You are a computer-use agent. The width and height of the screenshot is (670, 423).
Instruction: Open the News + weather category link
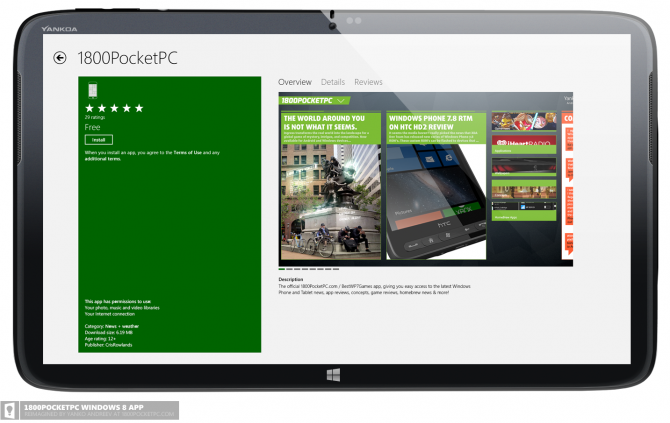click(122, 326)
